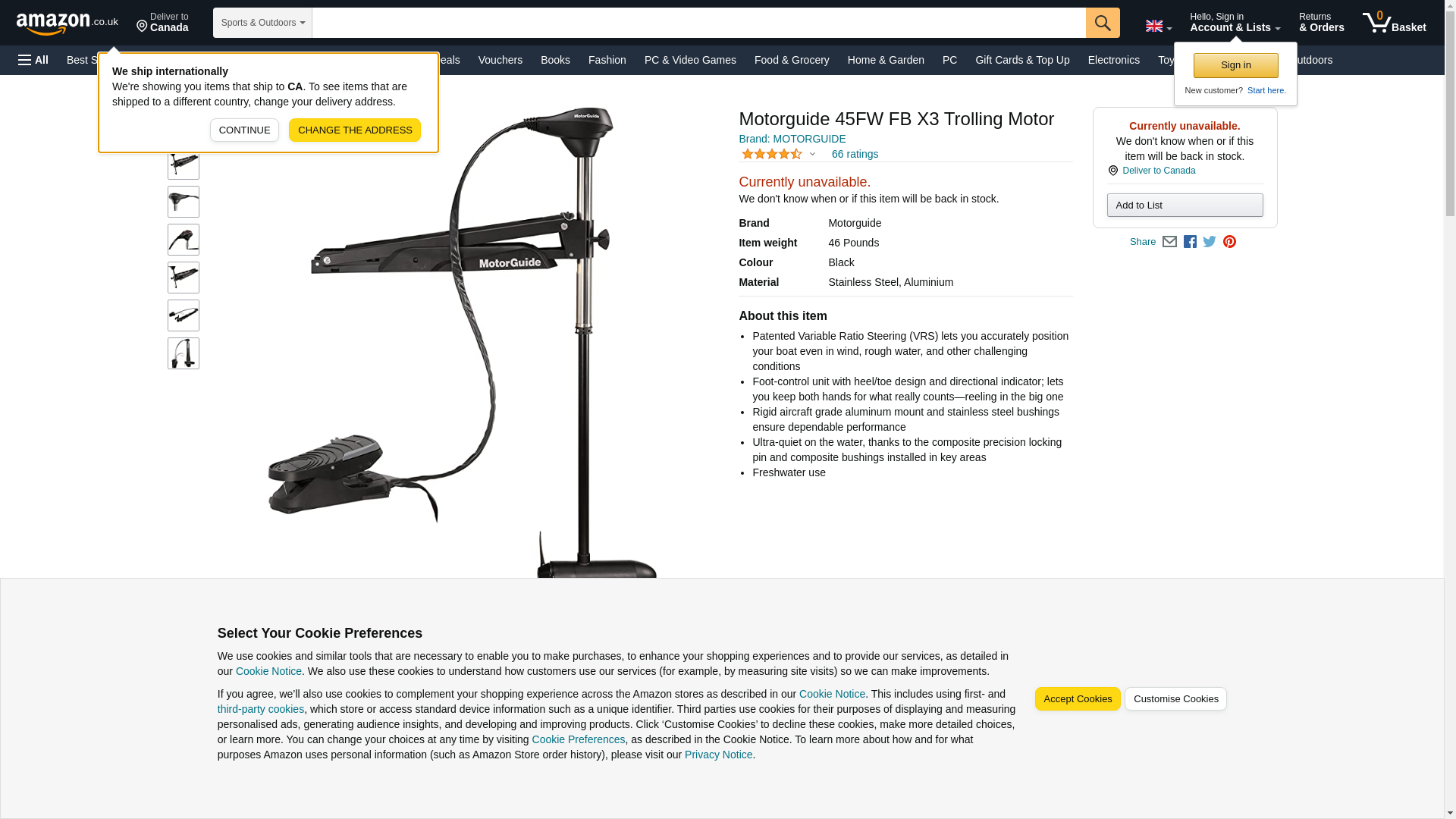Open the Vouchers nav item

(500, 60)
